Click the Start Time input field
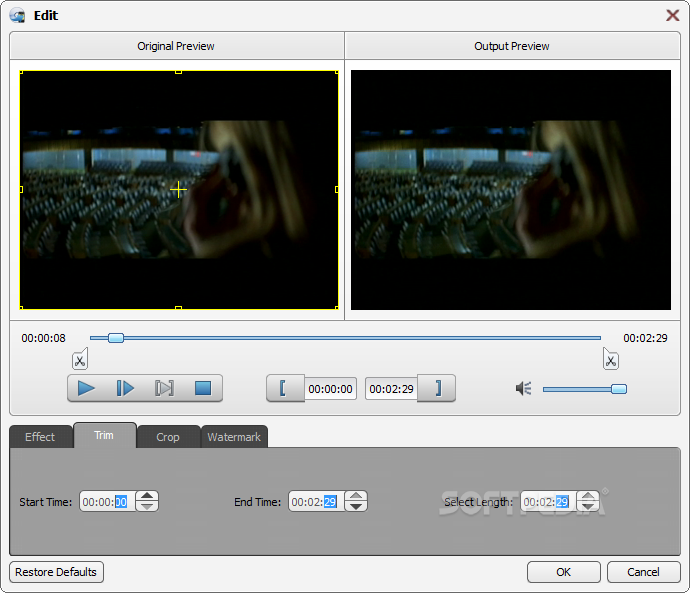 click(x=107, y=501)
